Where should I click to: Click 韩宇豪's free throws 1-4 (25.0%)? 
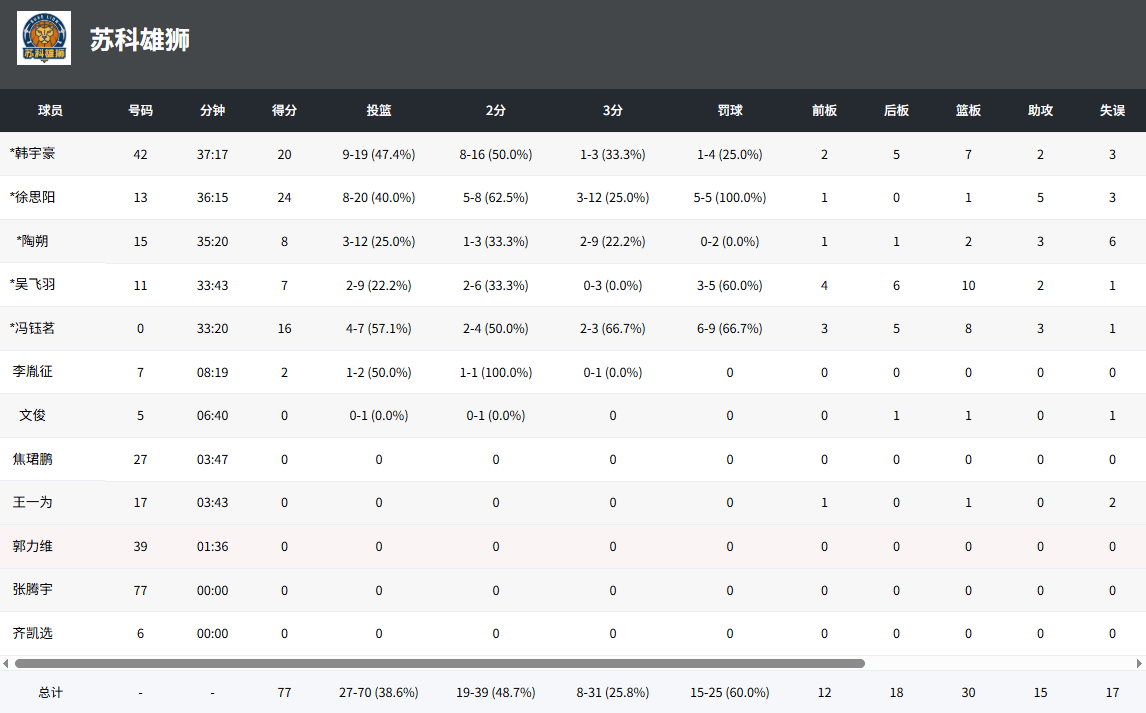coord(729,155)
